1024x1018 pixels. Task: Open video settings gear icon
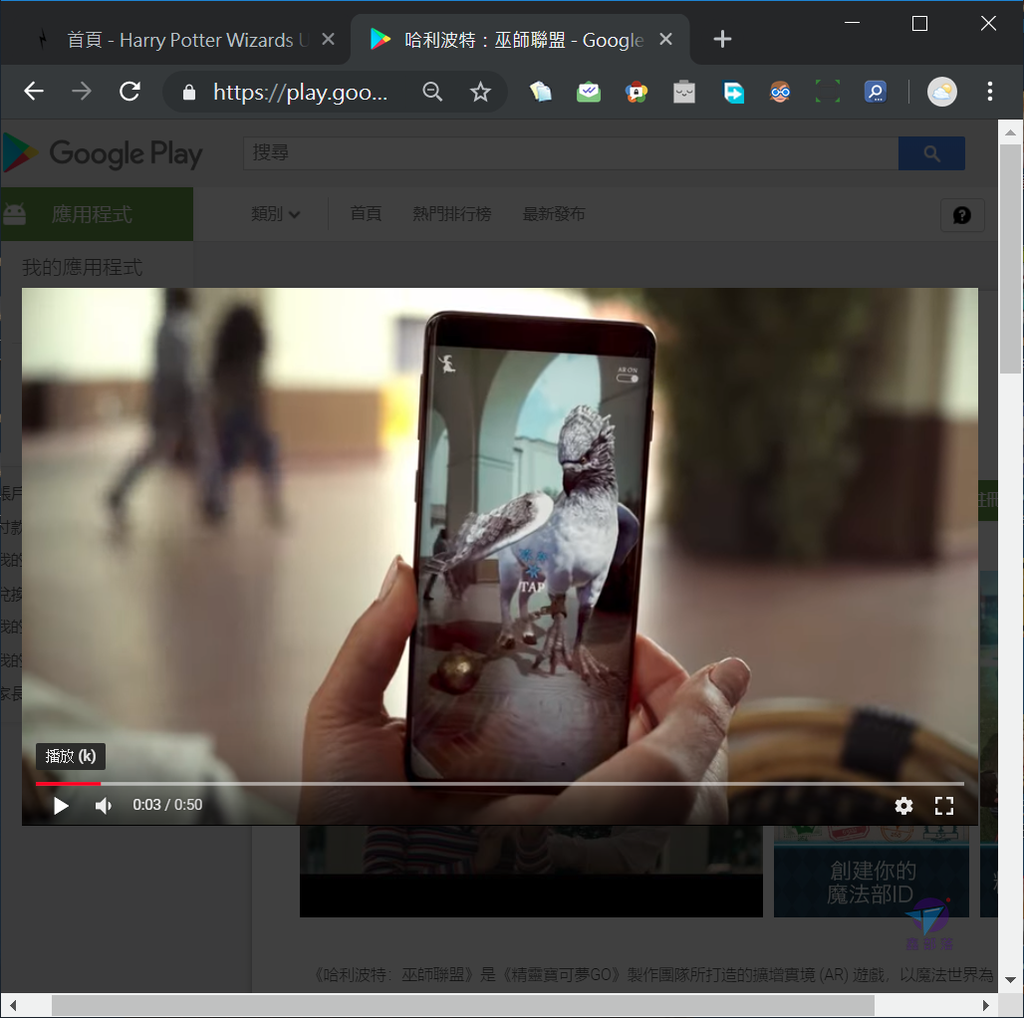(903, 806)
